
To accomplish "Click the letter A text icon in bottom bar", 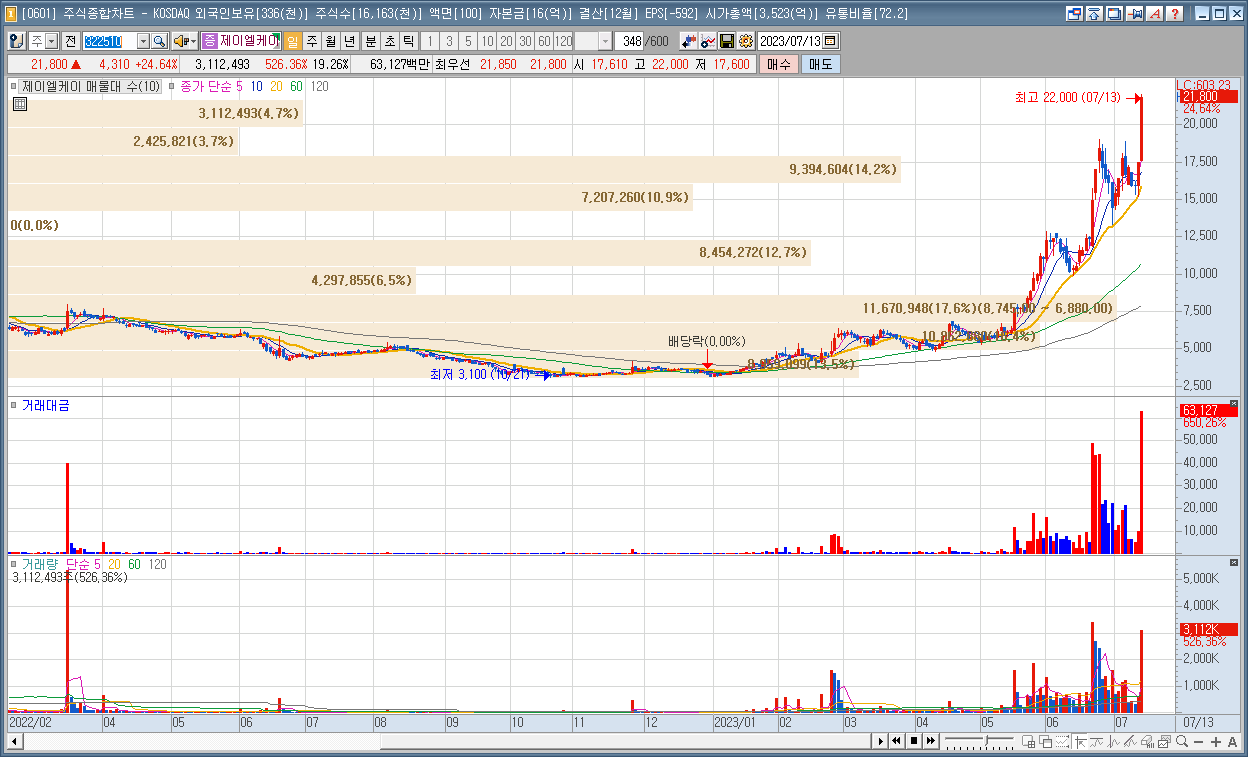I will 1232,741.
